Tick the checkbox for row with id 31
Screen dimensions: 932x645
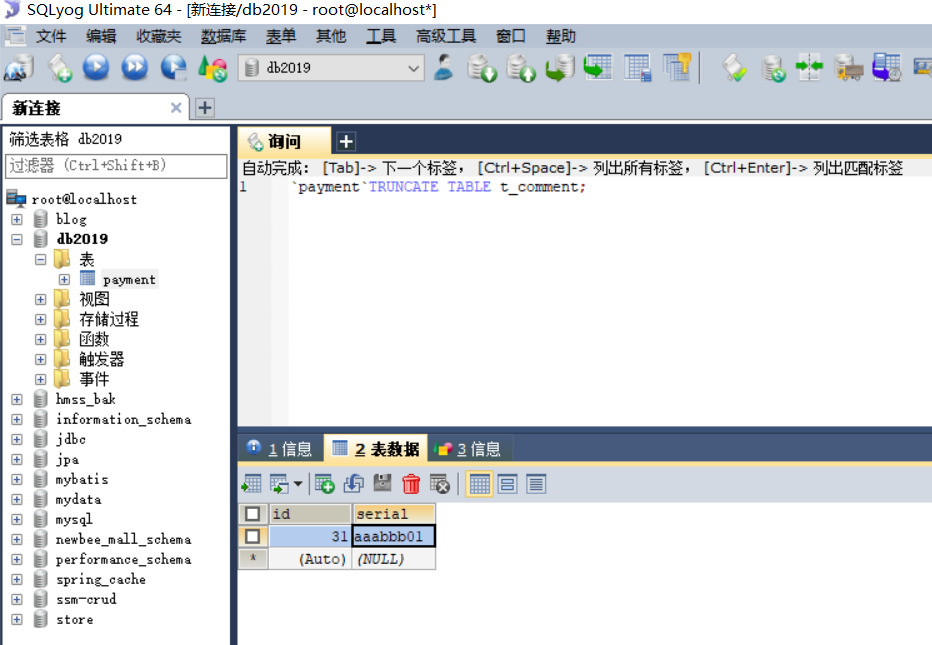click(x=253, y=537)
